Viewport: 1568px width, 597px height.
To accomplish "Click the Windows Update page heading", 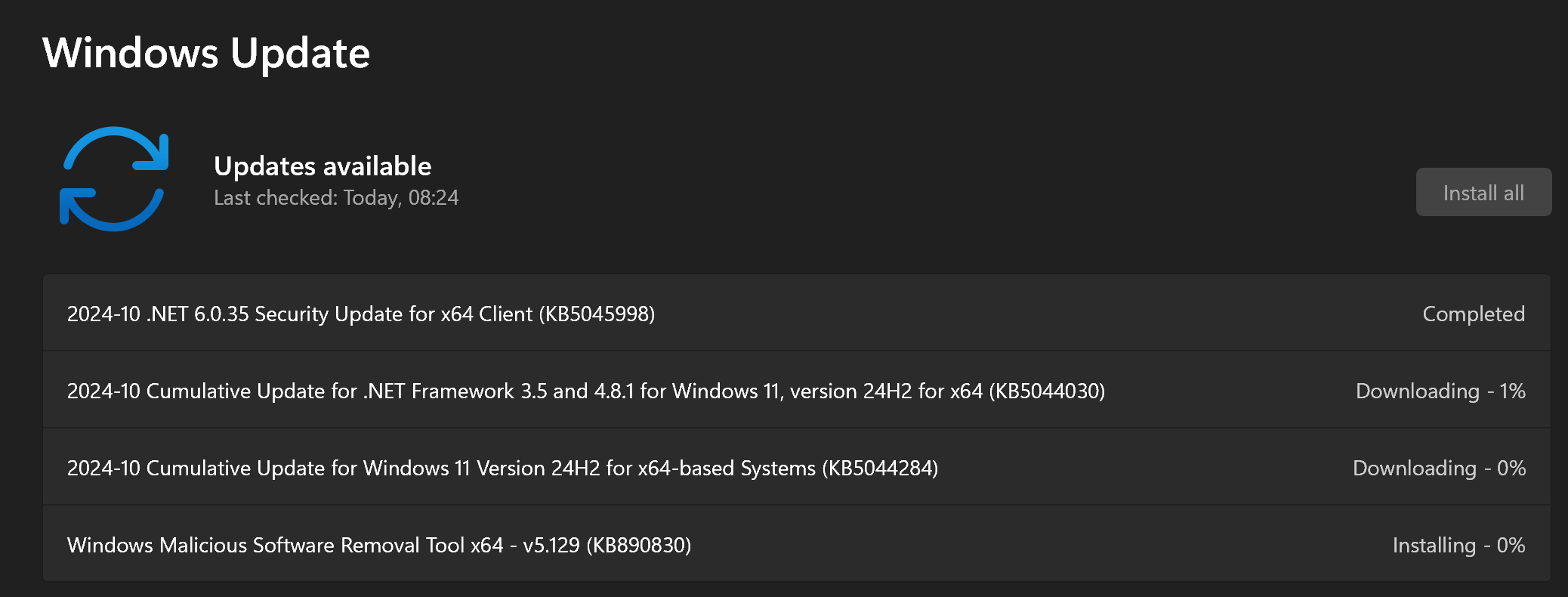I will point(206,54).
